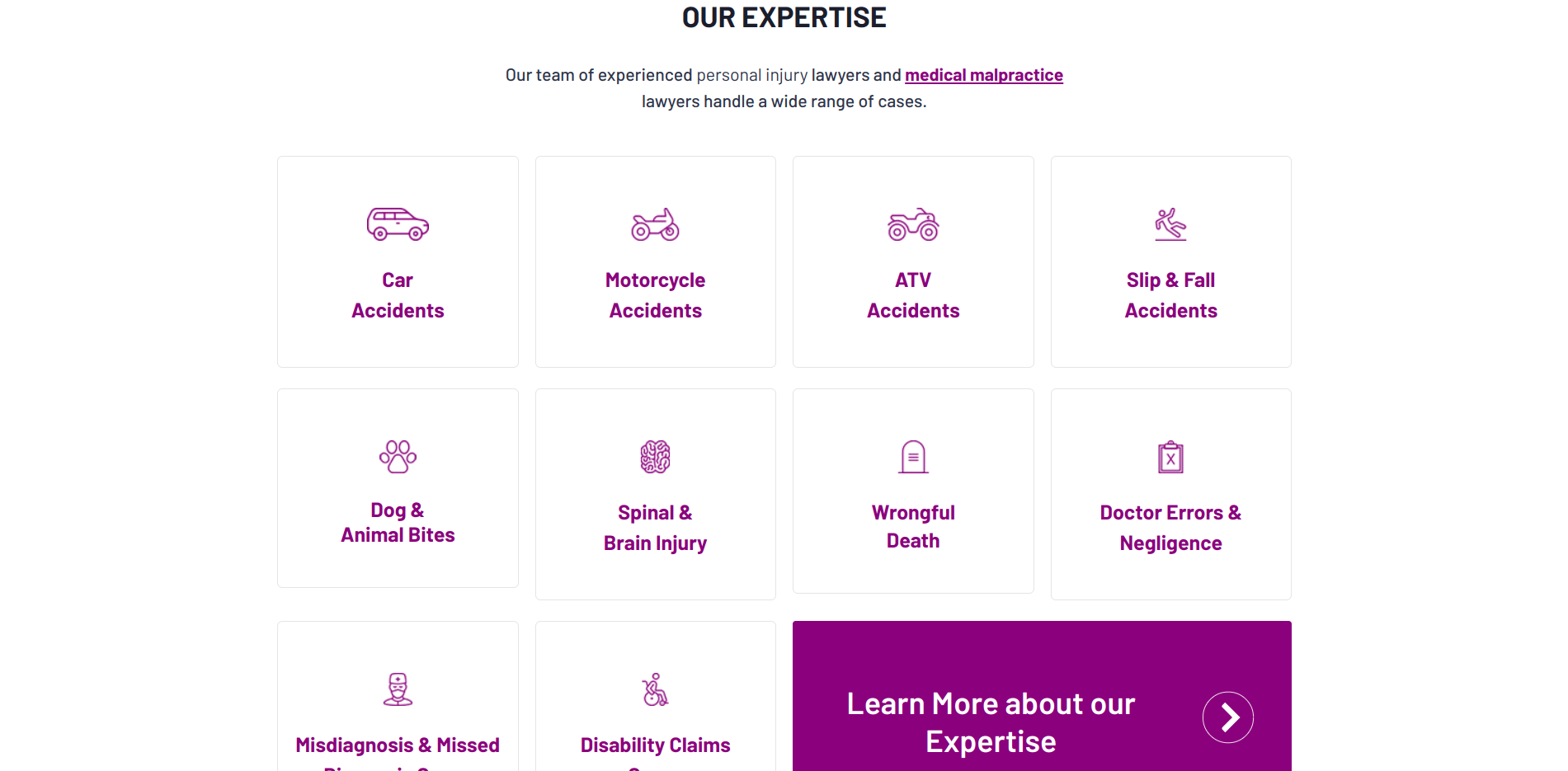Select Motorcycle Accidents label

point(655,295)
